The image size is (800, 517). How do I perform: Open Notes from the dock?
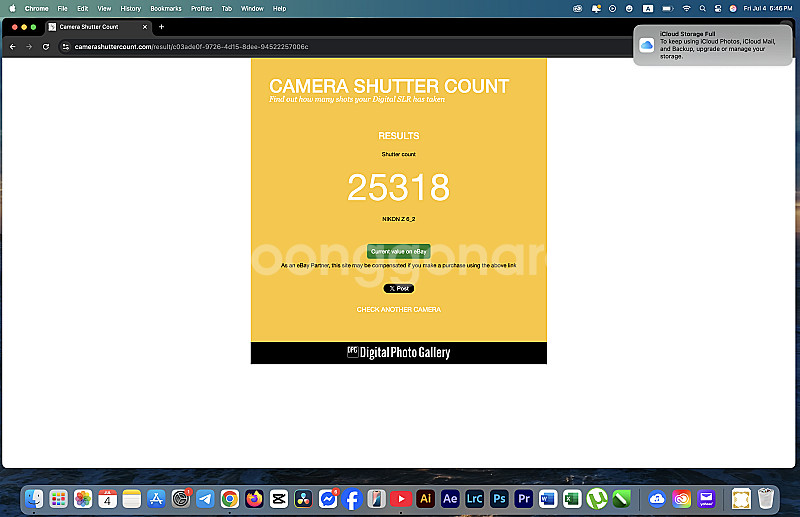pos(132,499)
